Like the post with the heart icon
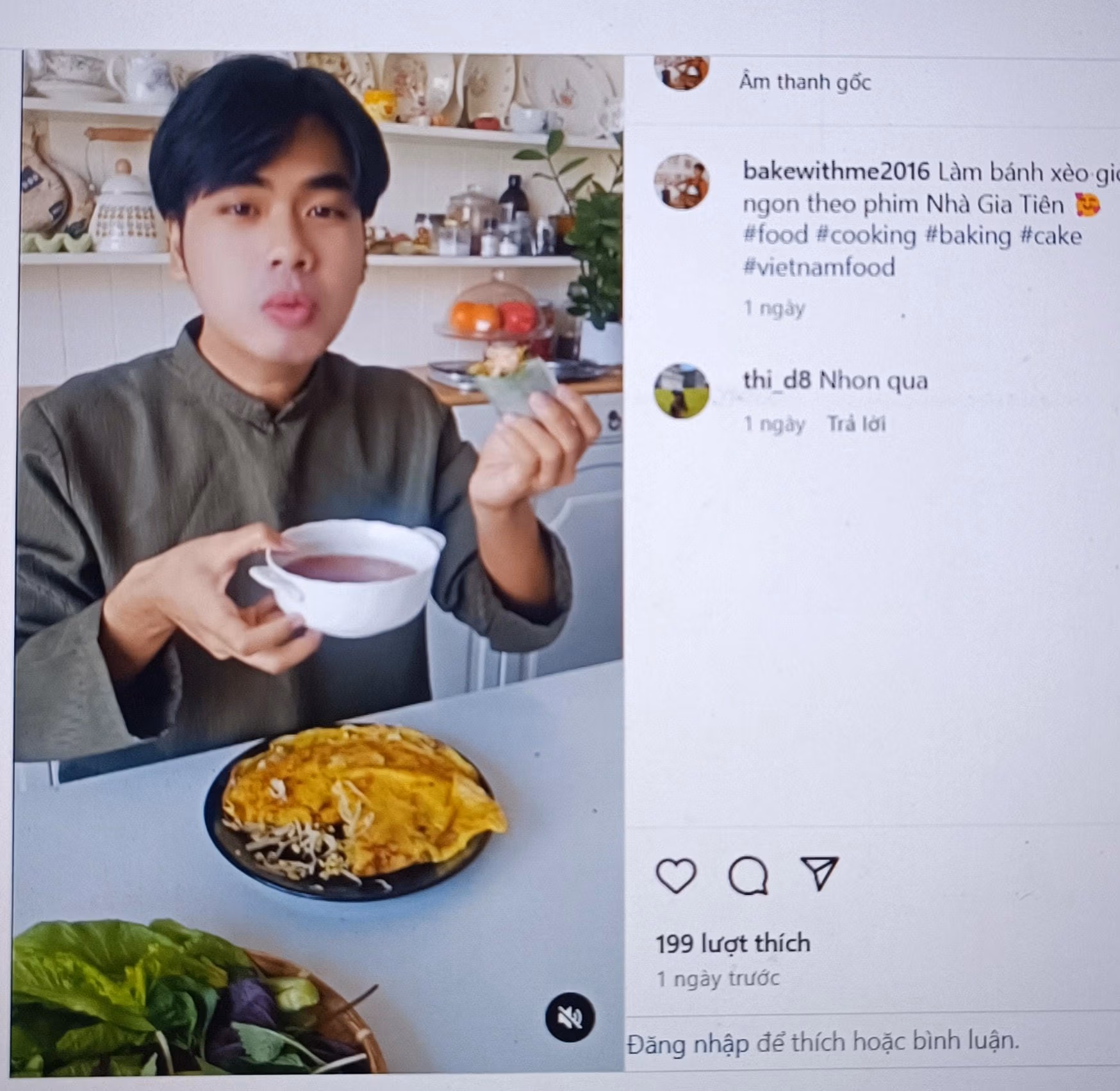1120x1091 pixels. click(x=676, y=874)
